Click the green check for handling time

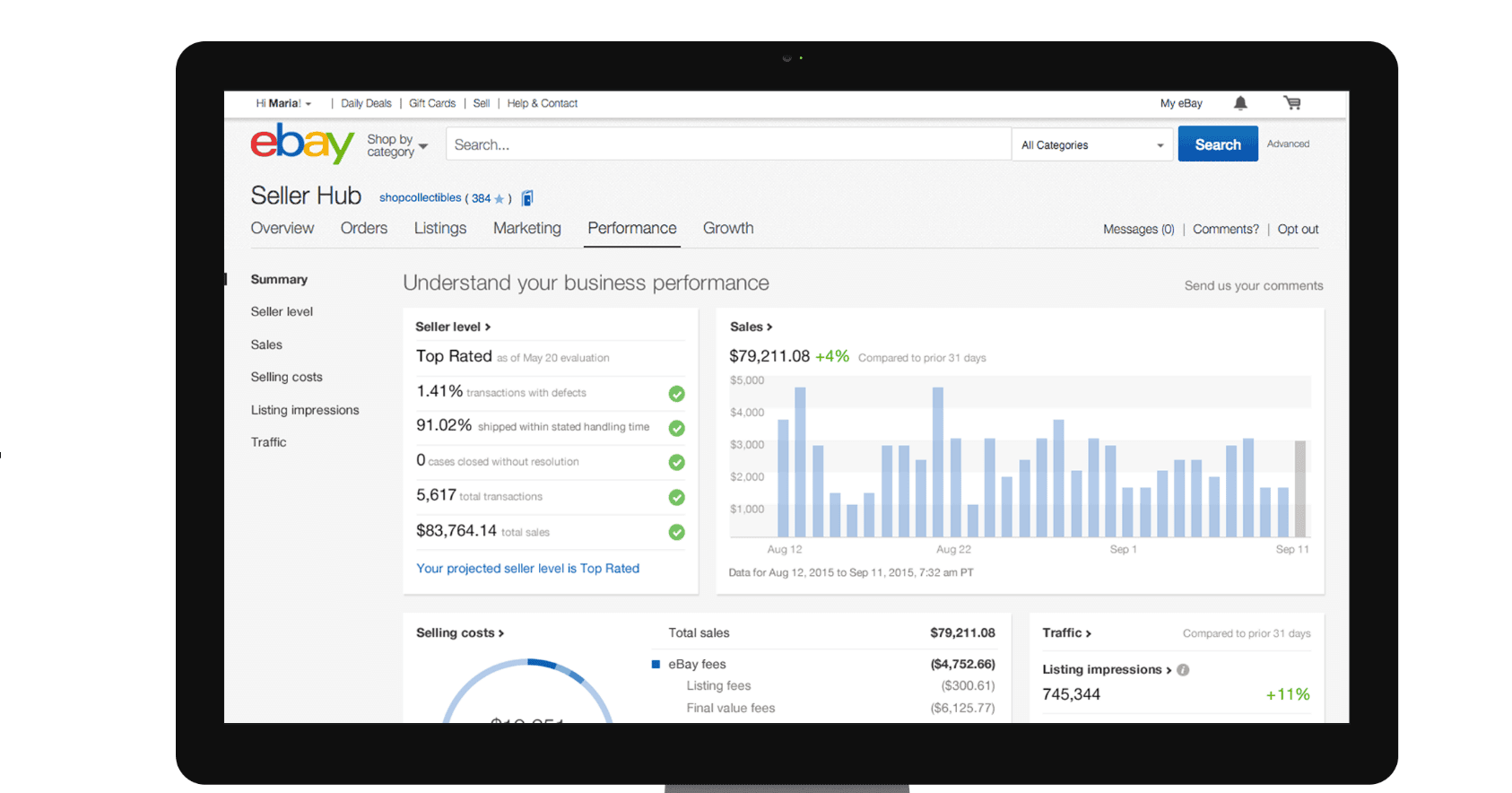click(677, 428)
